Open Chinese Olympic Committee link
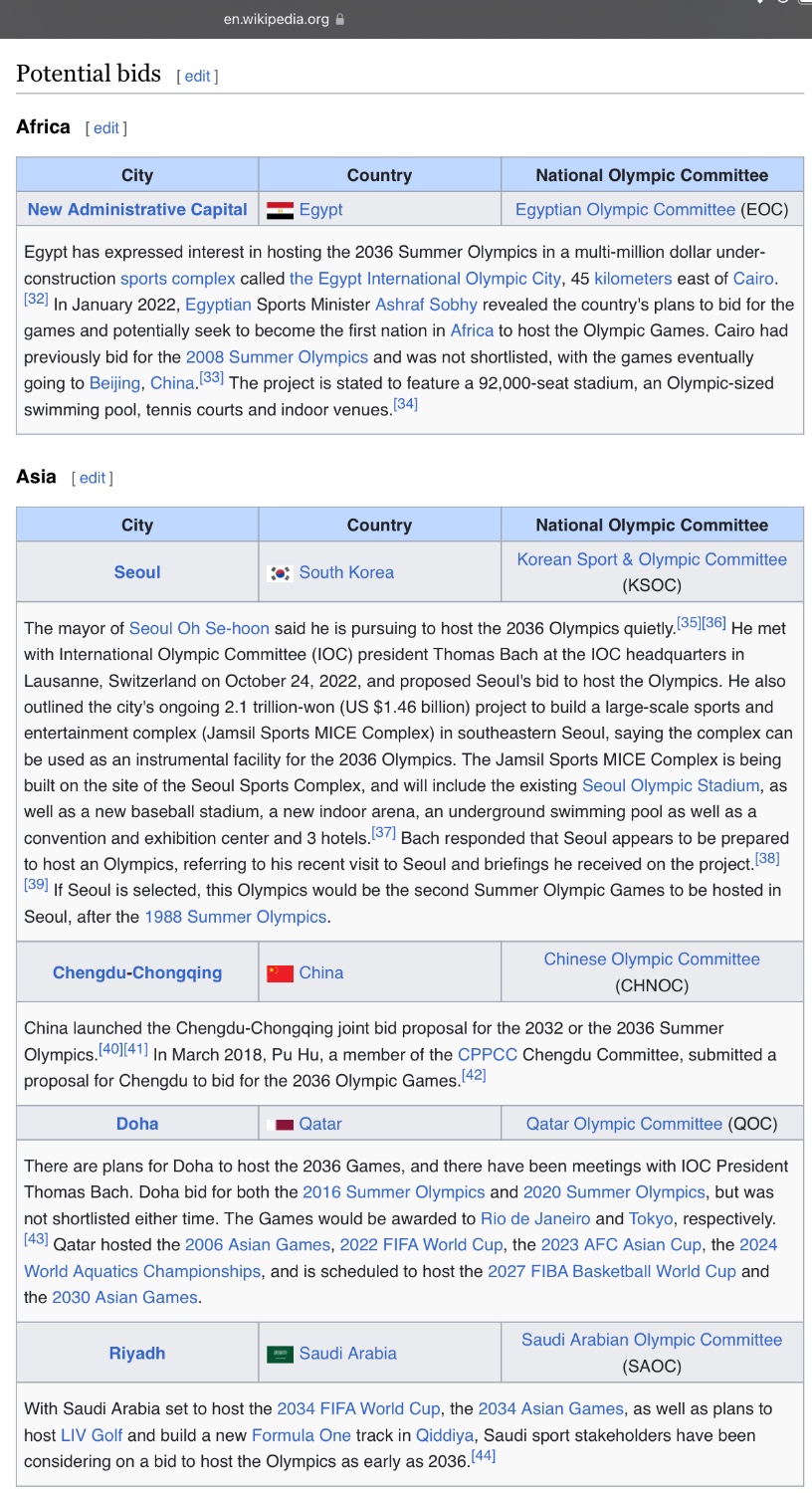 pyautogui.click(x=652, y=960)
